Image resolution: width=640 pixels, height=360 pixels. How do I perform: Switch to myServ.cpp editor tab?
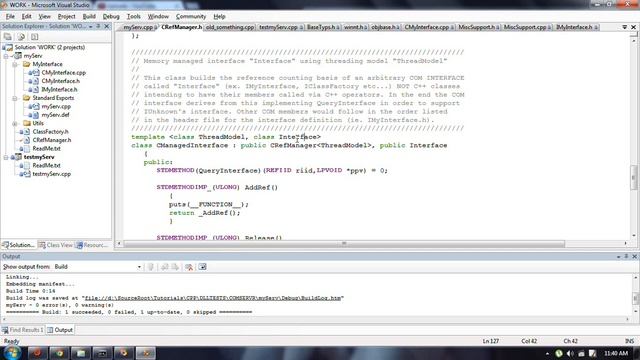click(139, 27)
